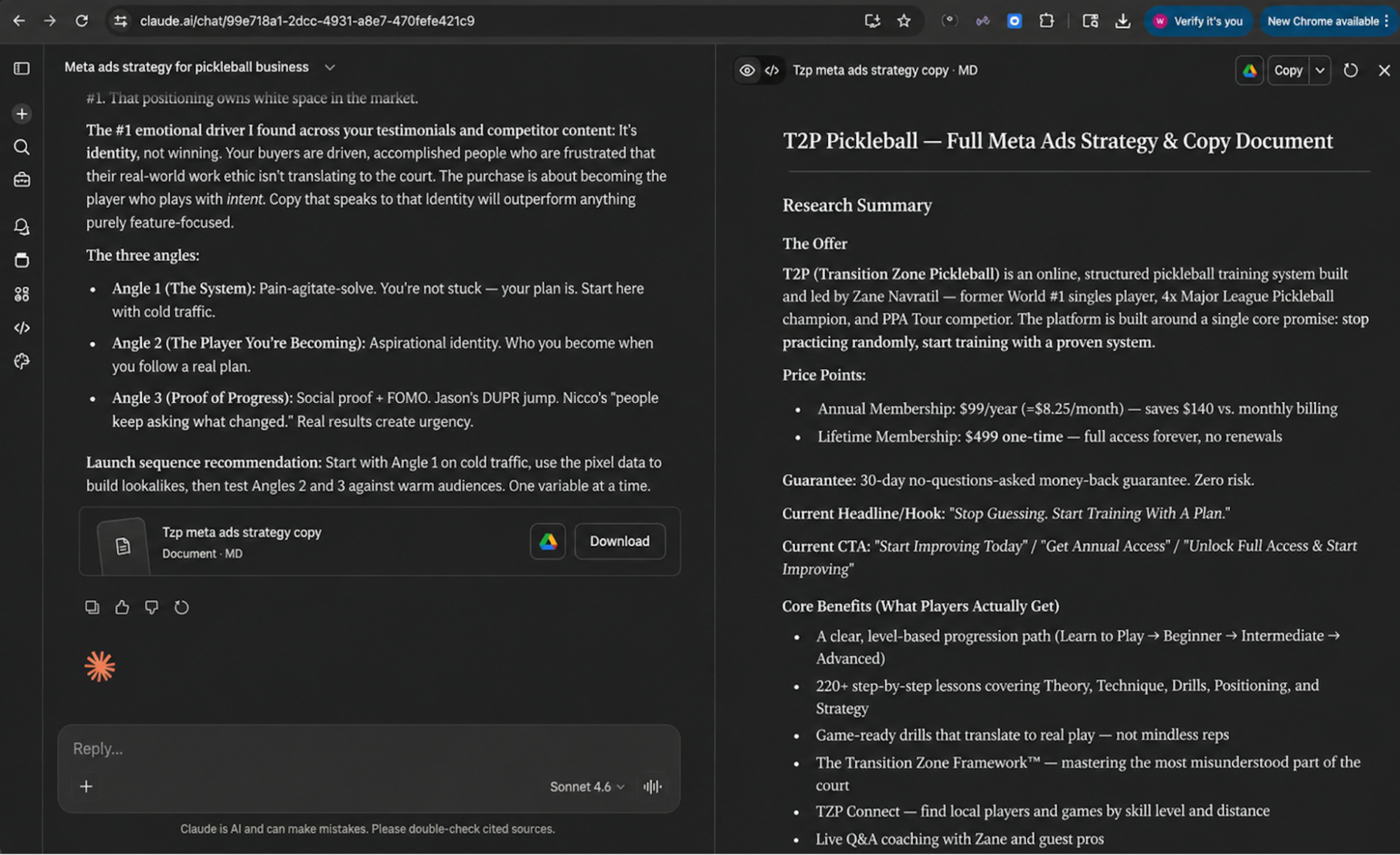The image size is (1400, 855).
Task: Install app icon in address bar
Action: click(872, 21)
